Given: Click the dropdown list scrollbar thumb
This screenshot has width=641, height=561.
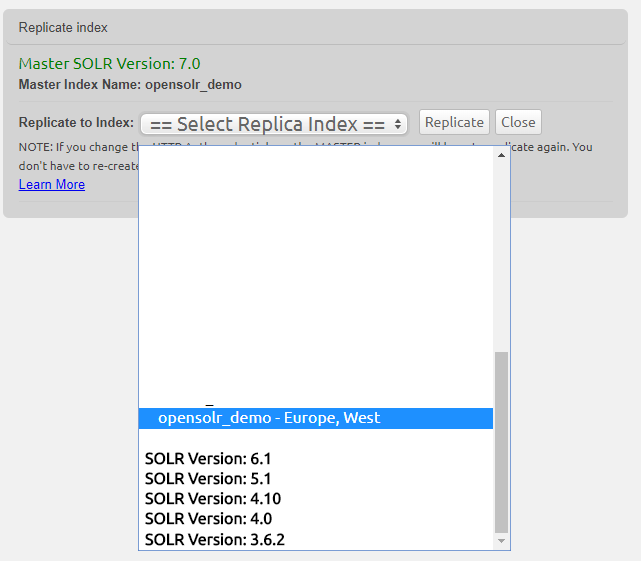Looking at the screenshot, I should [x=501, y=442].
